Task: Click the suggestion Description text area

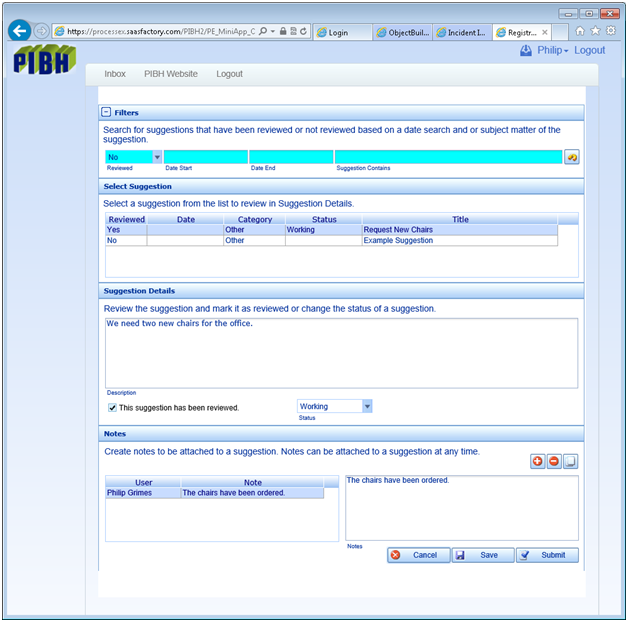Action: (x=342, y=353)
